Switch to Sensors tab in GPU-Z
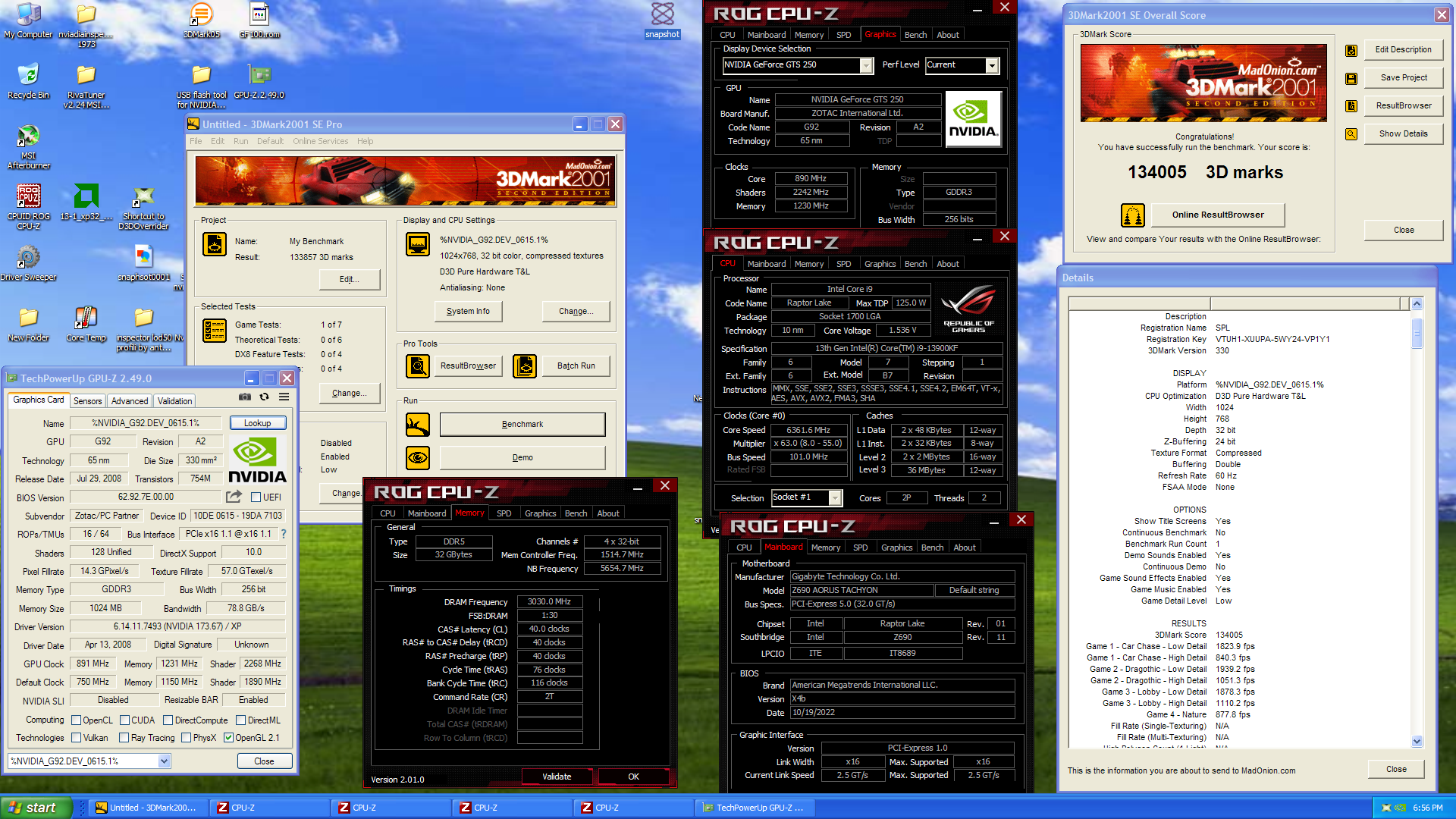 click(x=87, y=401)
